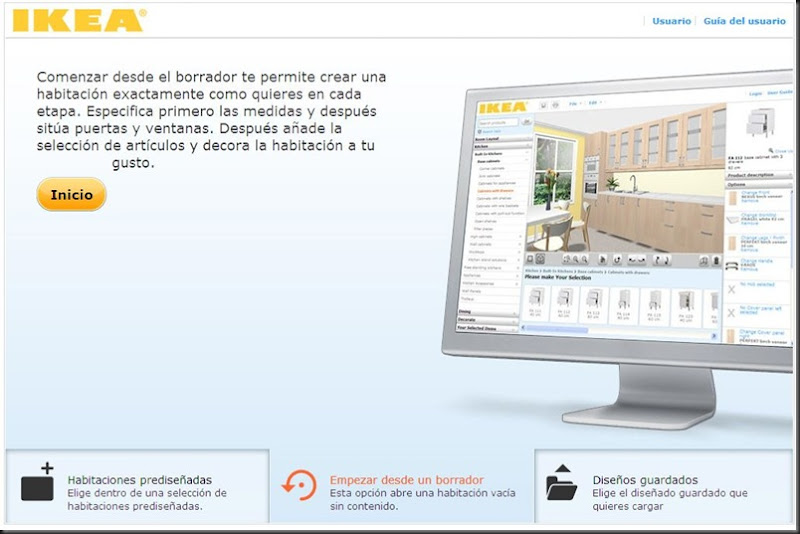Click the orange circular restart arrow icon

(x=299, y=485)
